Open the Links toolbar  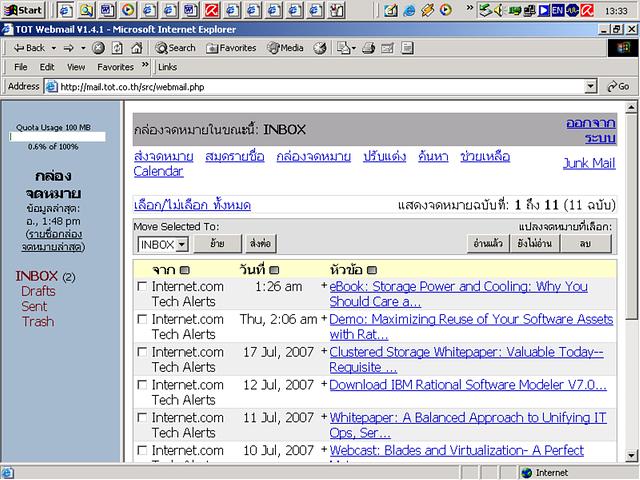pyautogui.click(x=167, y=67)
